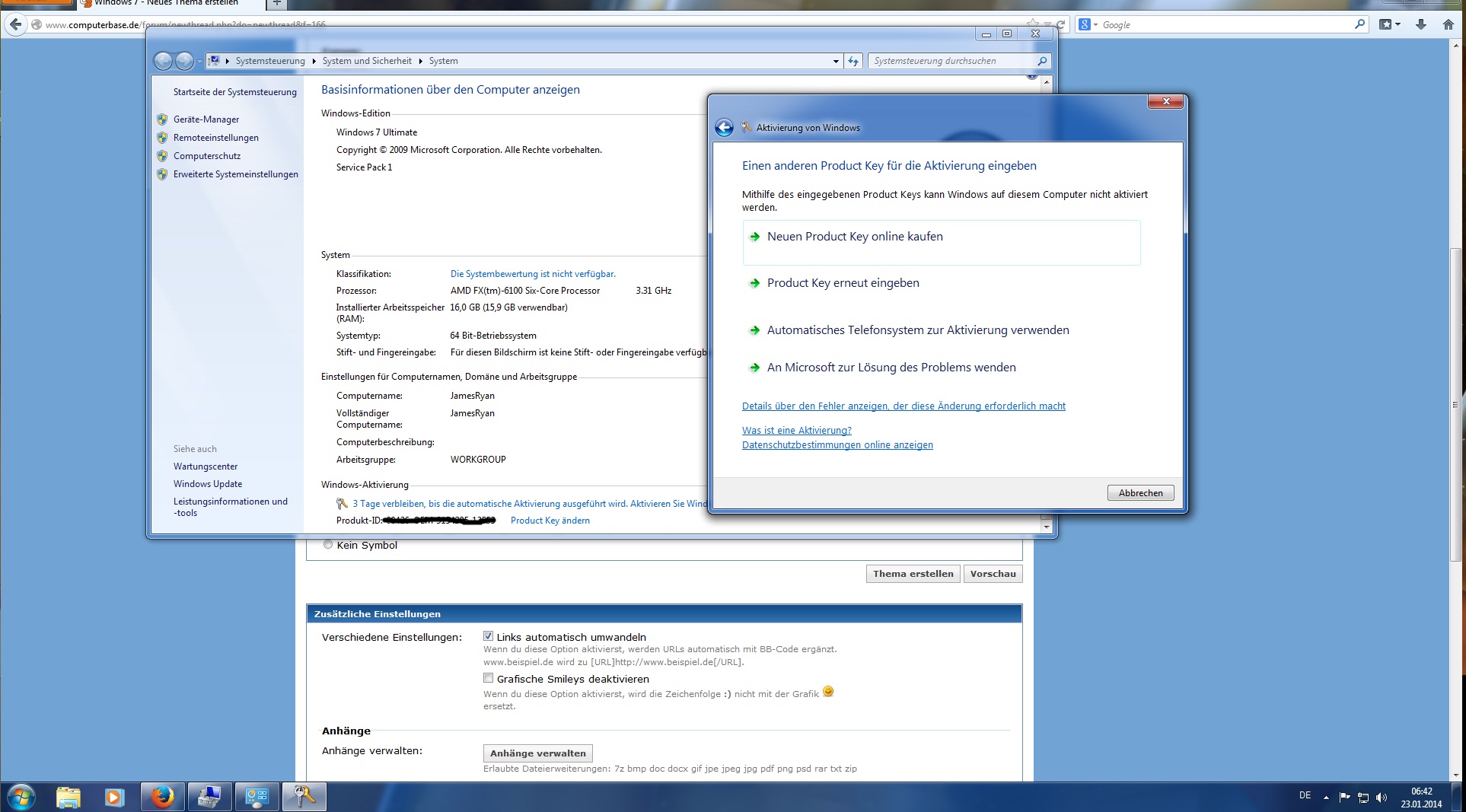Click the Thema erstellen button
The width and height of the screenshot is (1466, 812).
coord(913,574)
